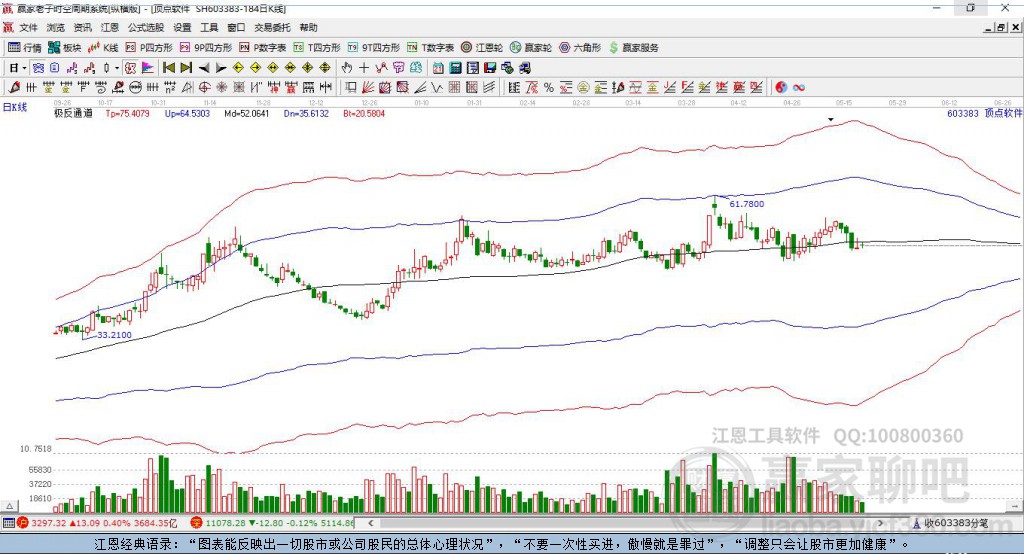
Task: Switch to the K线 chart view
Action: click(x=103, y=48)
